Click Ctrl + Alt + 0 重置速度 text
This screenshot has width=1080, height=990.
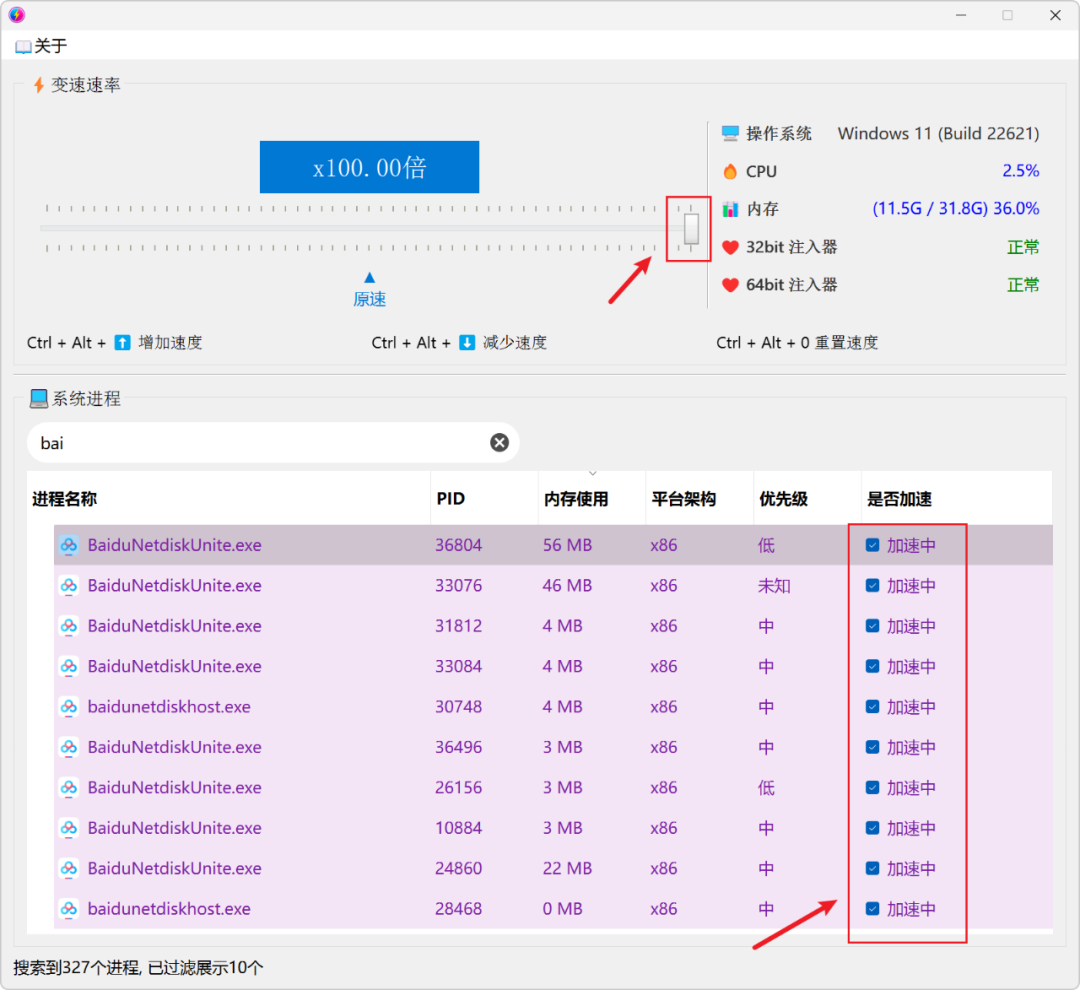point(797,342)
